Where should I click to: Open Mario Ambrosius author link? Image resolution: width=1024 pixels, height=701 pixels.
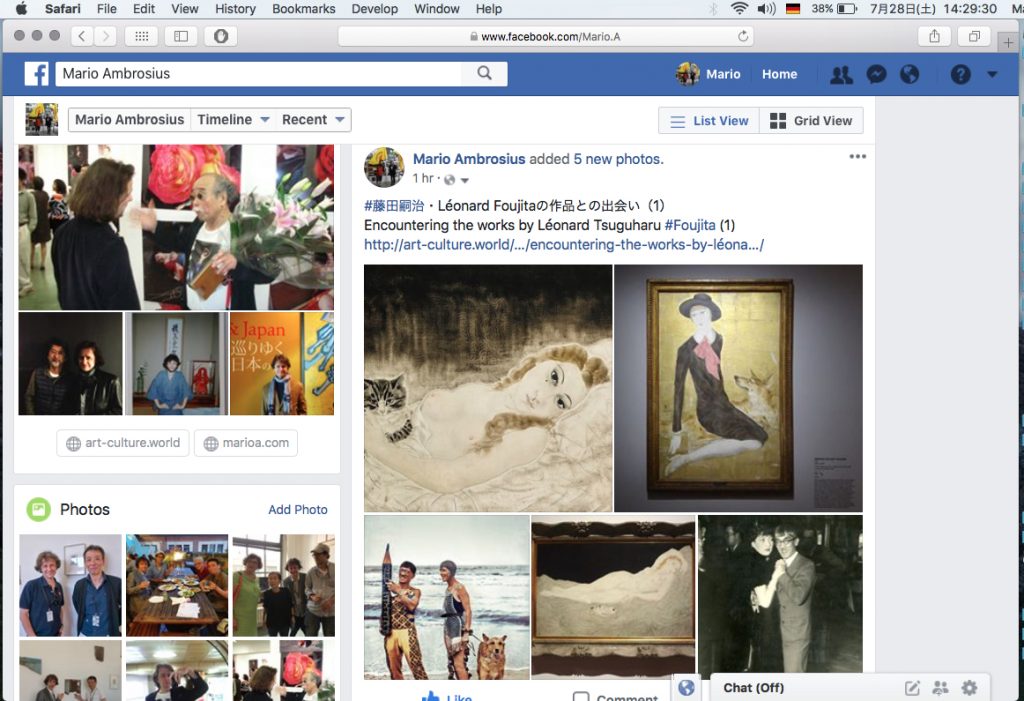click(x=469, y=159)
